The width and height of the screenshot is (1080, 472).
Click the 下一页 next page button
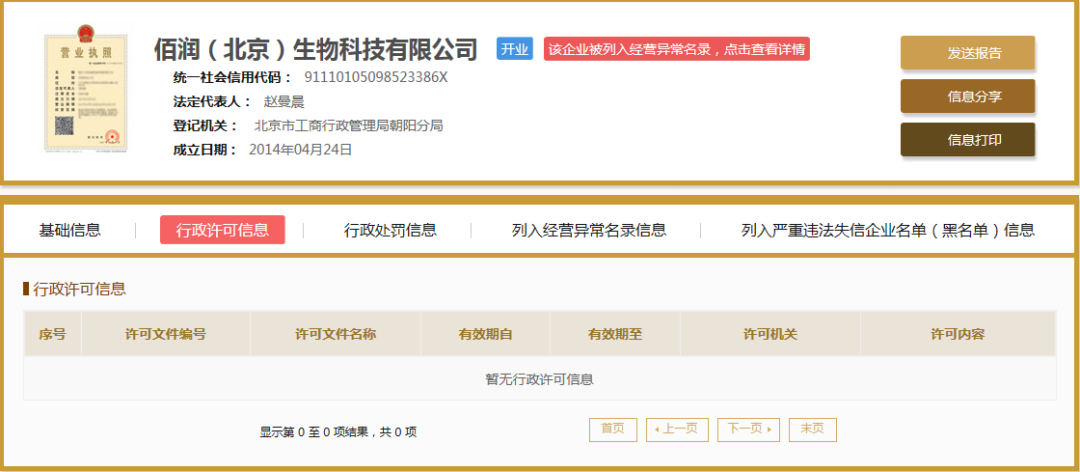point(748,429)
